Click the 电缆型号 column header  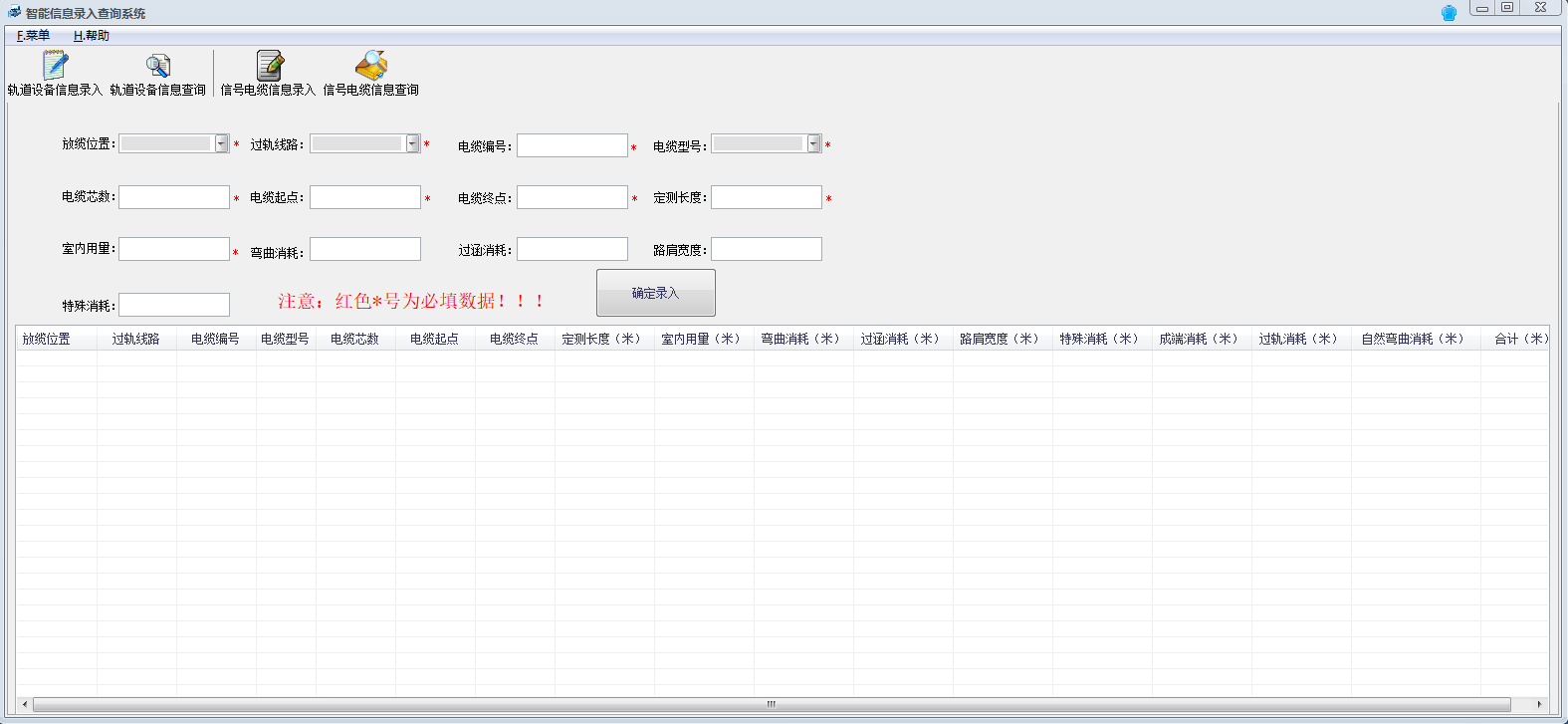pyautogui.click(x=286, y=339)
